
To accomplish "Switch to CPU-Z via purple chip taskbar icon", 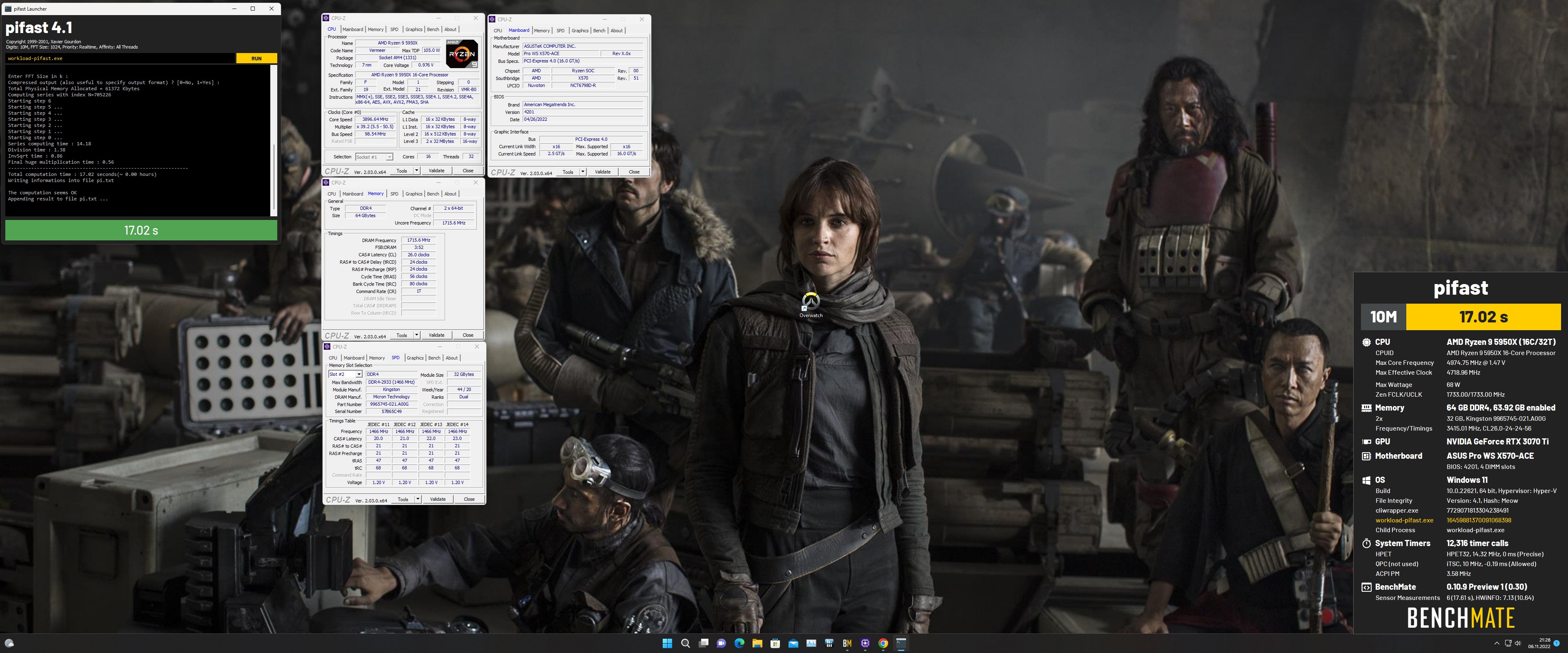I will [x=865, y=643].
